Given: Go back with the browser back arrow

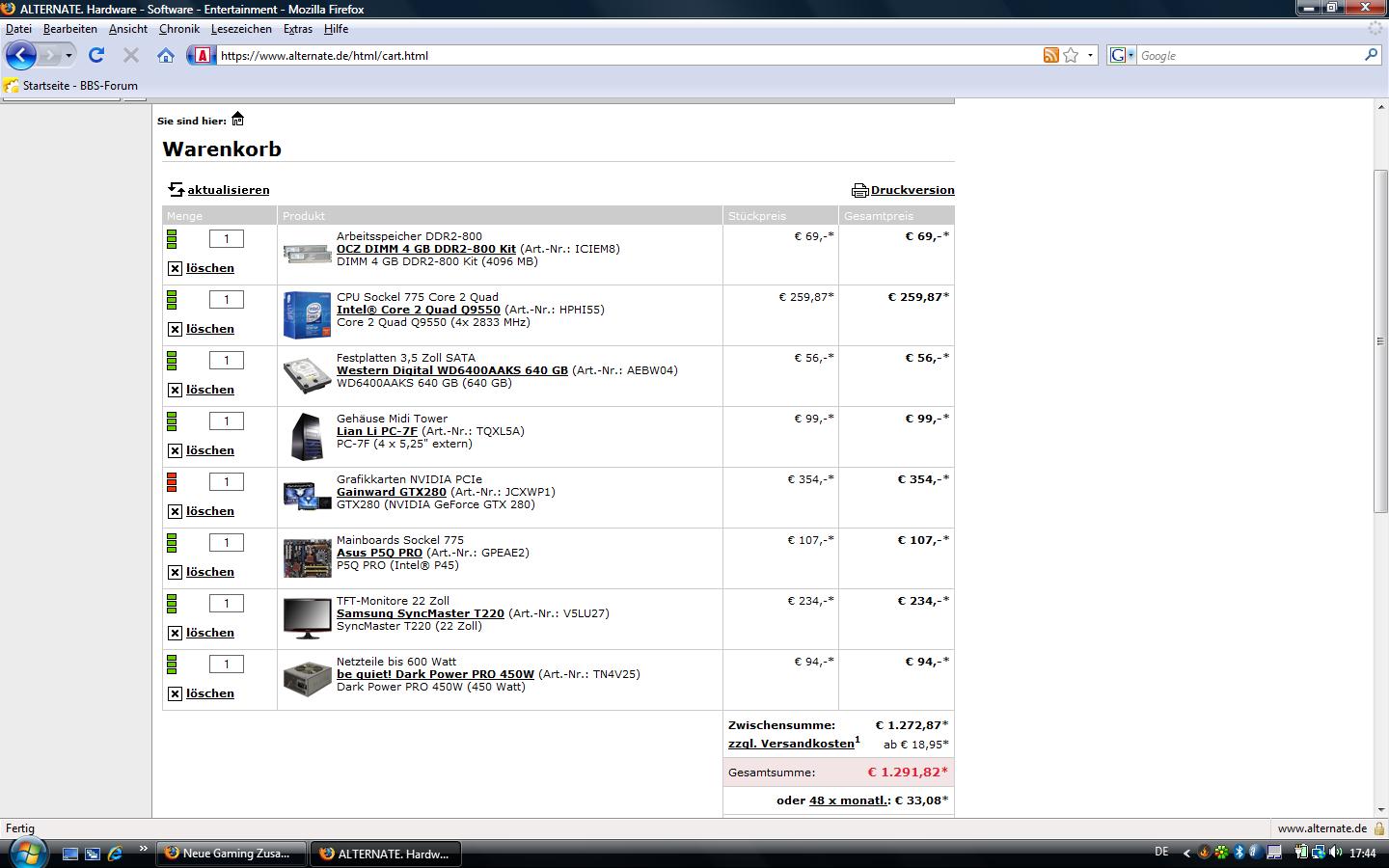Looking at the screenshot, I should pyautogui.click(x=21, y=55).
